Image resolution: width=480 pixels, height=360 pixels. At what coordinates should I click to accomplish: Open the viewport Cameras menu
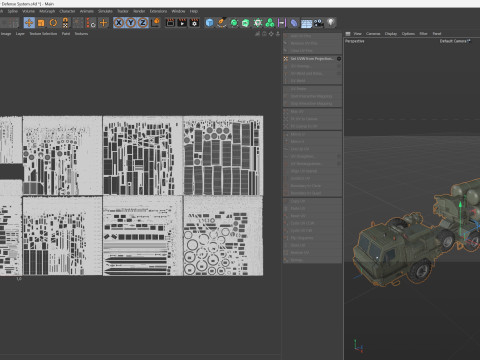tap(373, 34)
